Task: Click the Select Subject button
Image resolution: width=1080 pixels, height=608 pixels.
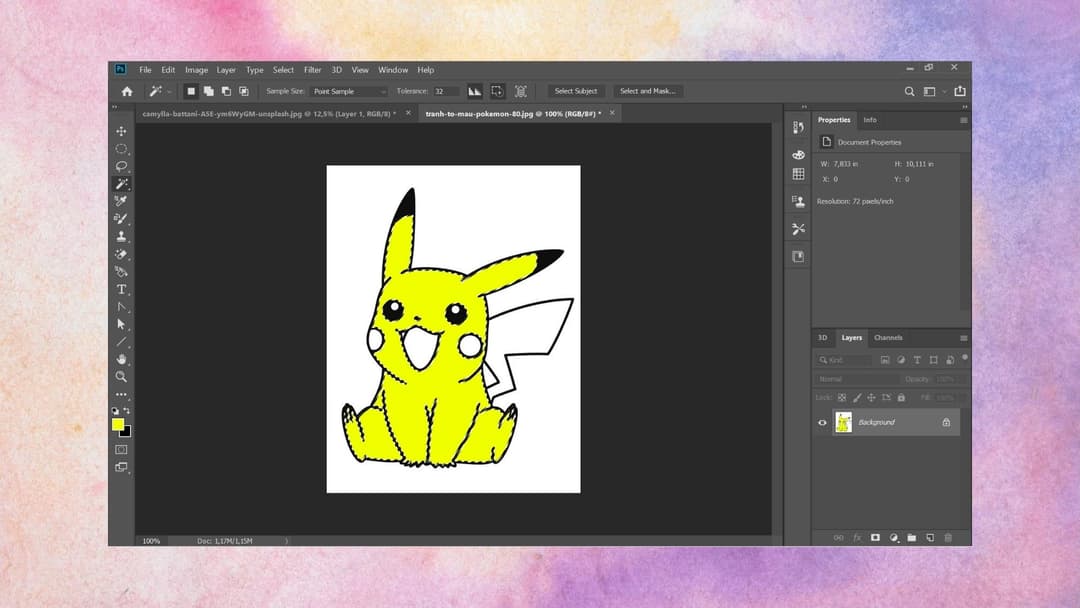Action: (577, 91)
